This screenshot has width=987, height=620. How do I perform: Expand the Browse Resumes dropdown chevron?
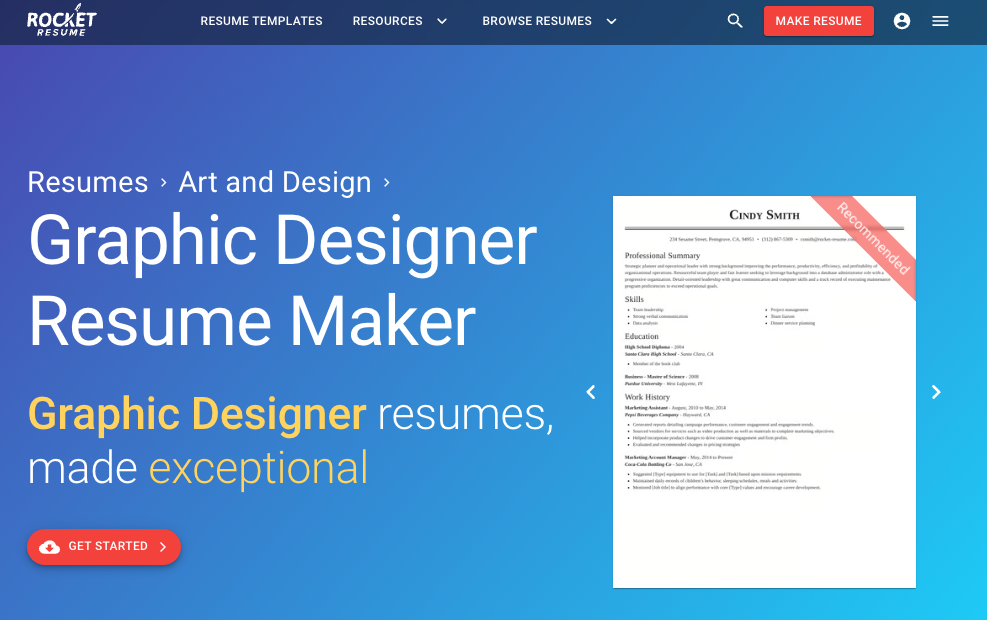coord(611,21)
